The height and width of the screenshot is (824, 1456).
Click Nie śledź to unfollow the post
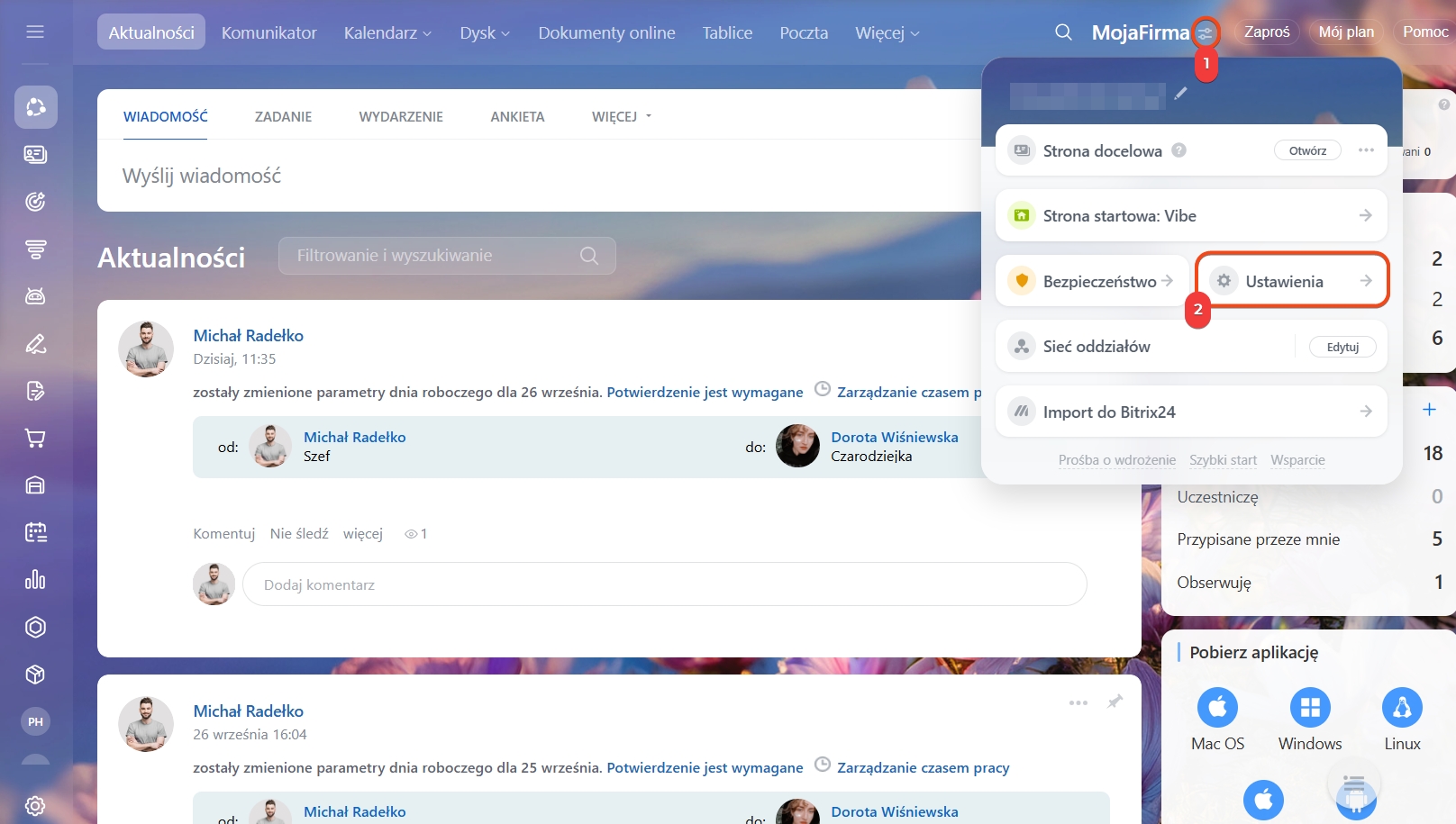click(299, 534)
